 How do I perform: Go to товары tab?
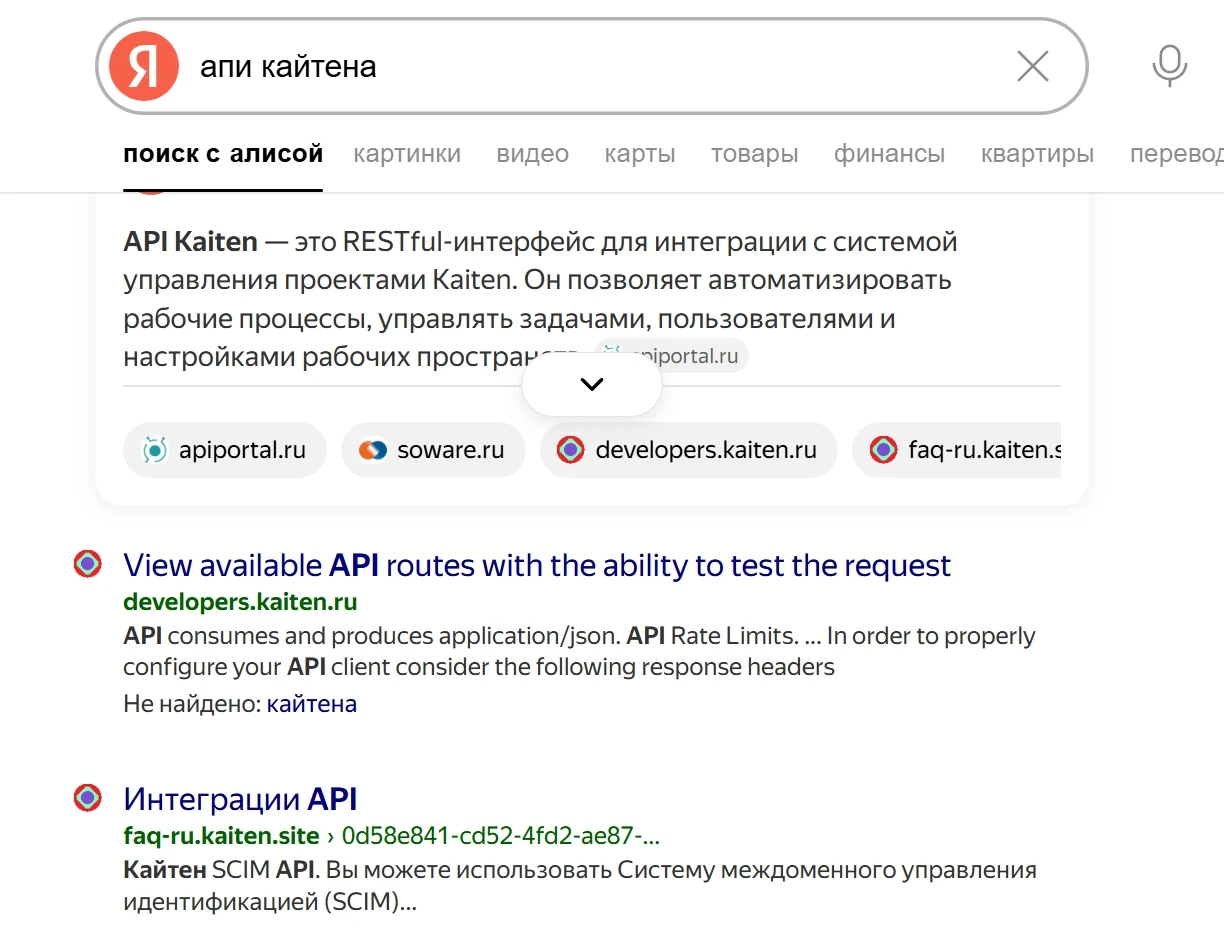click(x=754, y=154)
